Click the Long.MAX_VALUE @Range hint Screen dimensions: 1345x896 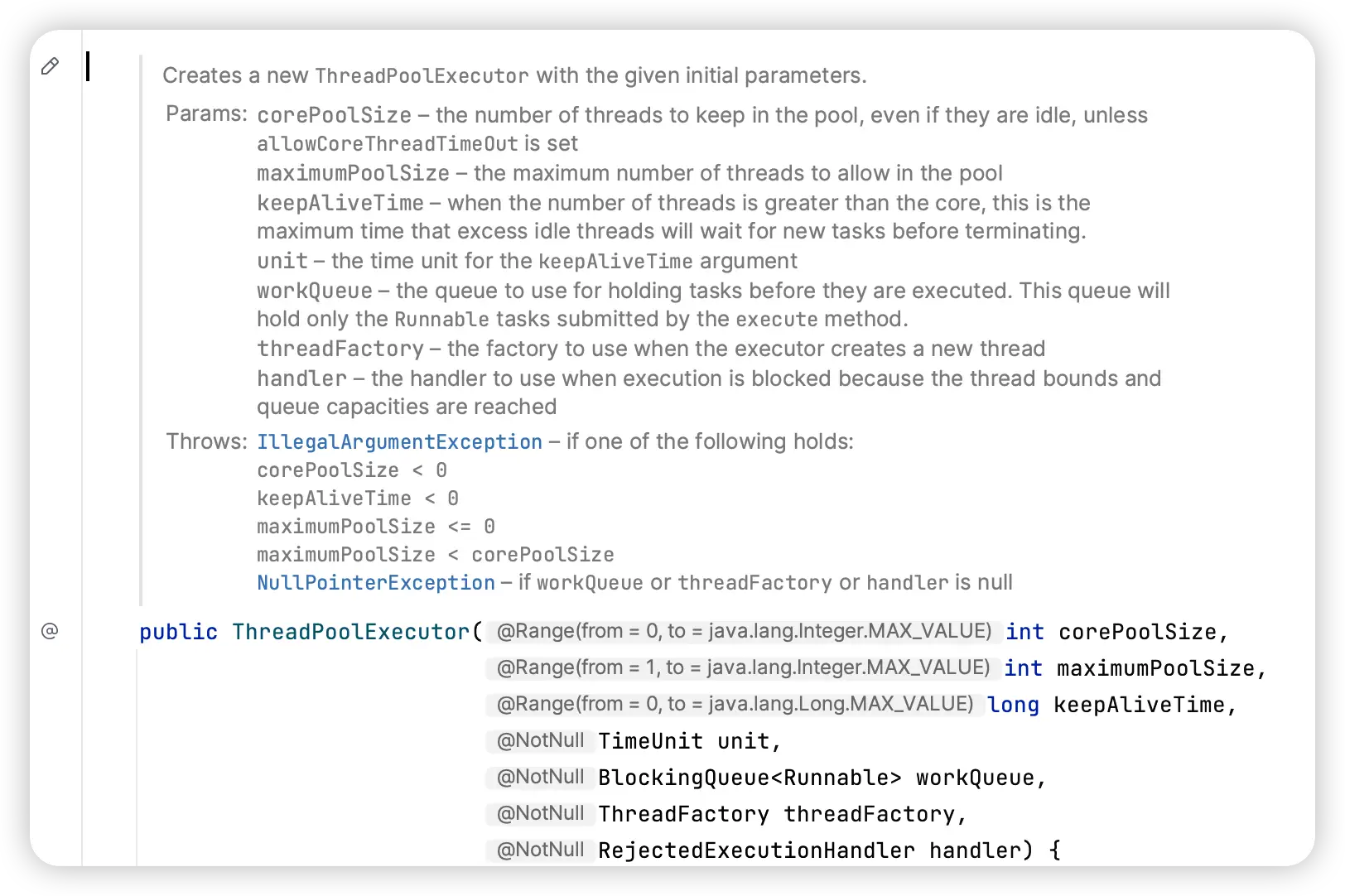pos(735,704)
